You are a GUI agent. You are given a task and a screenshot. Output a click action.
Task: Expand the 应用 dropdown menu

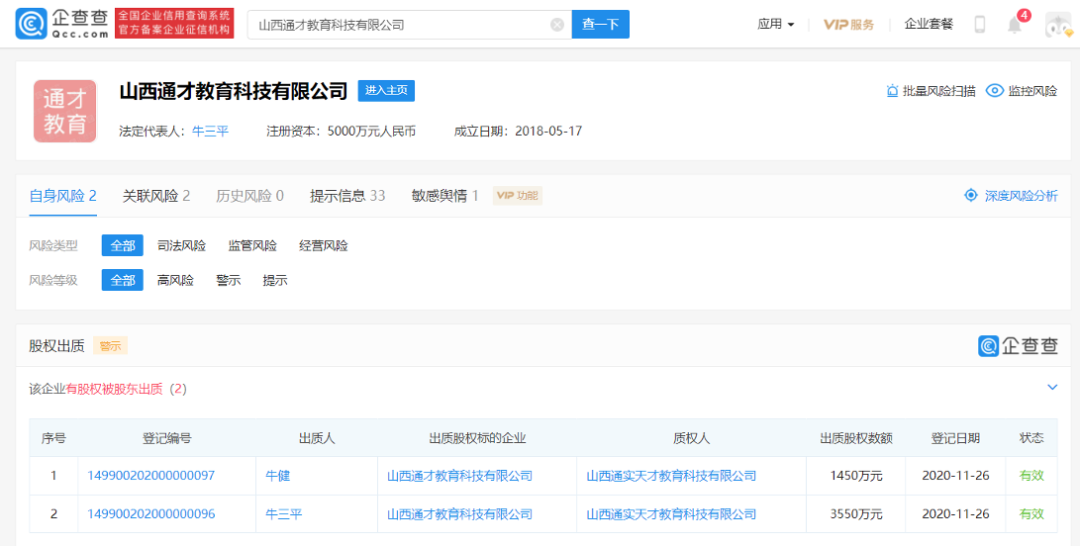(776, 25)
